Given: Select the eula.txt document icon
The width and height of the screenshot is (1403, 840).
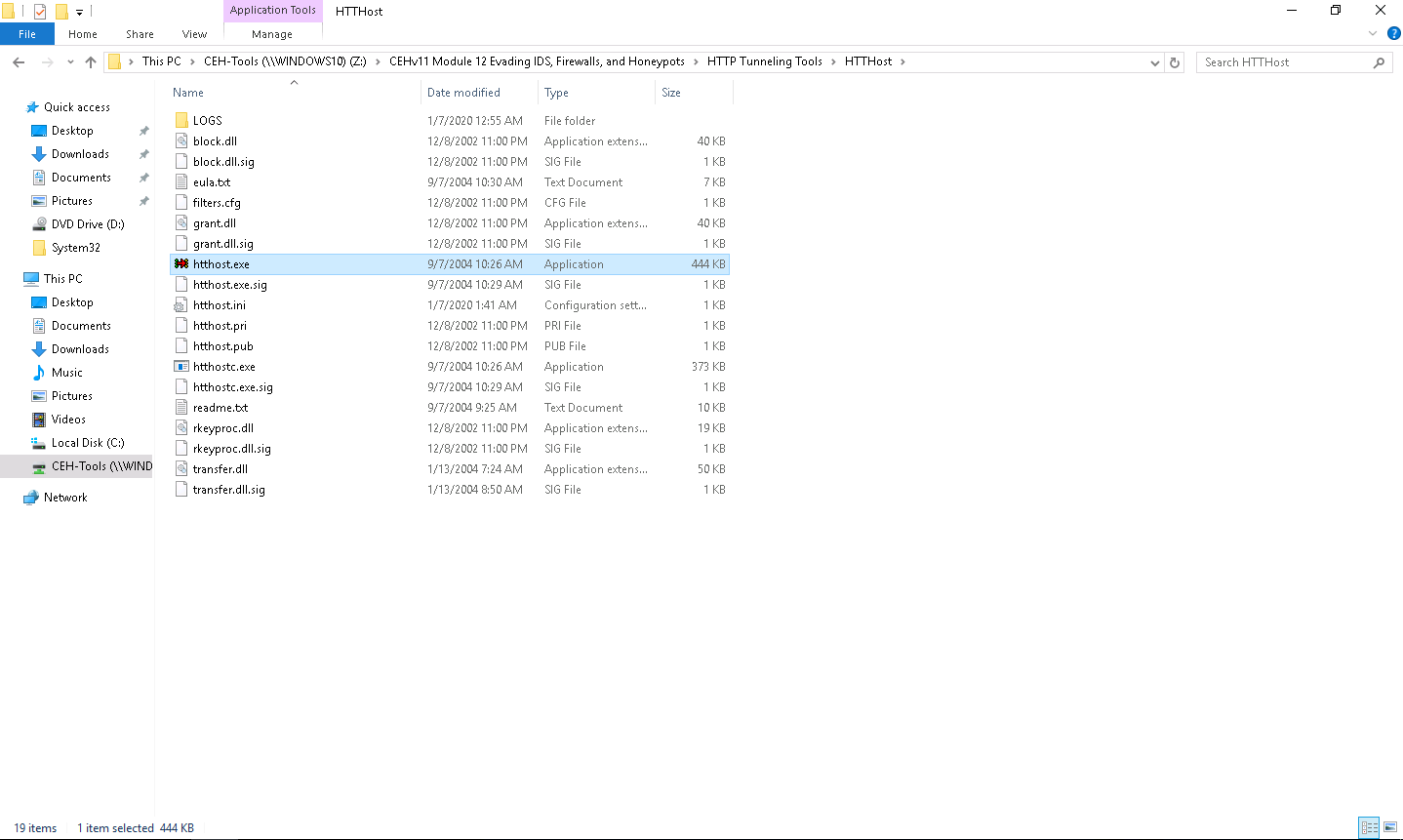Looking at the screenshot, I should (181, 182).
